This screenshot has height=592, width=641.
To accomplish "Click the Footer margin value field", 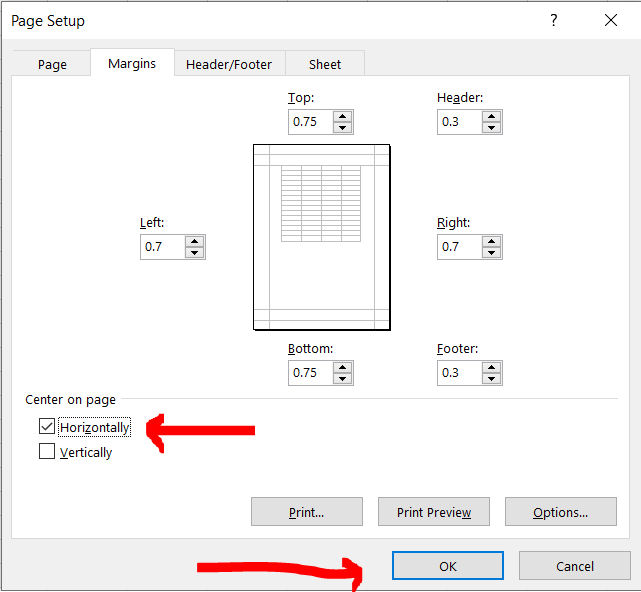I will [459, 373].
